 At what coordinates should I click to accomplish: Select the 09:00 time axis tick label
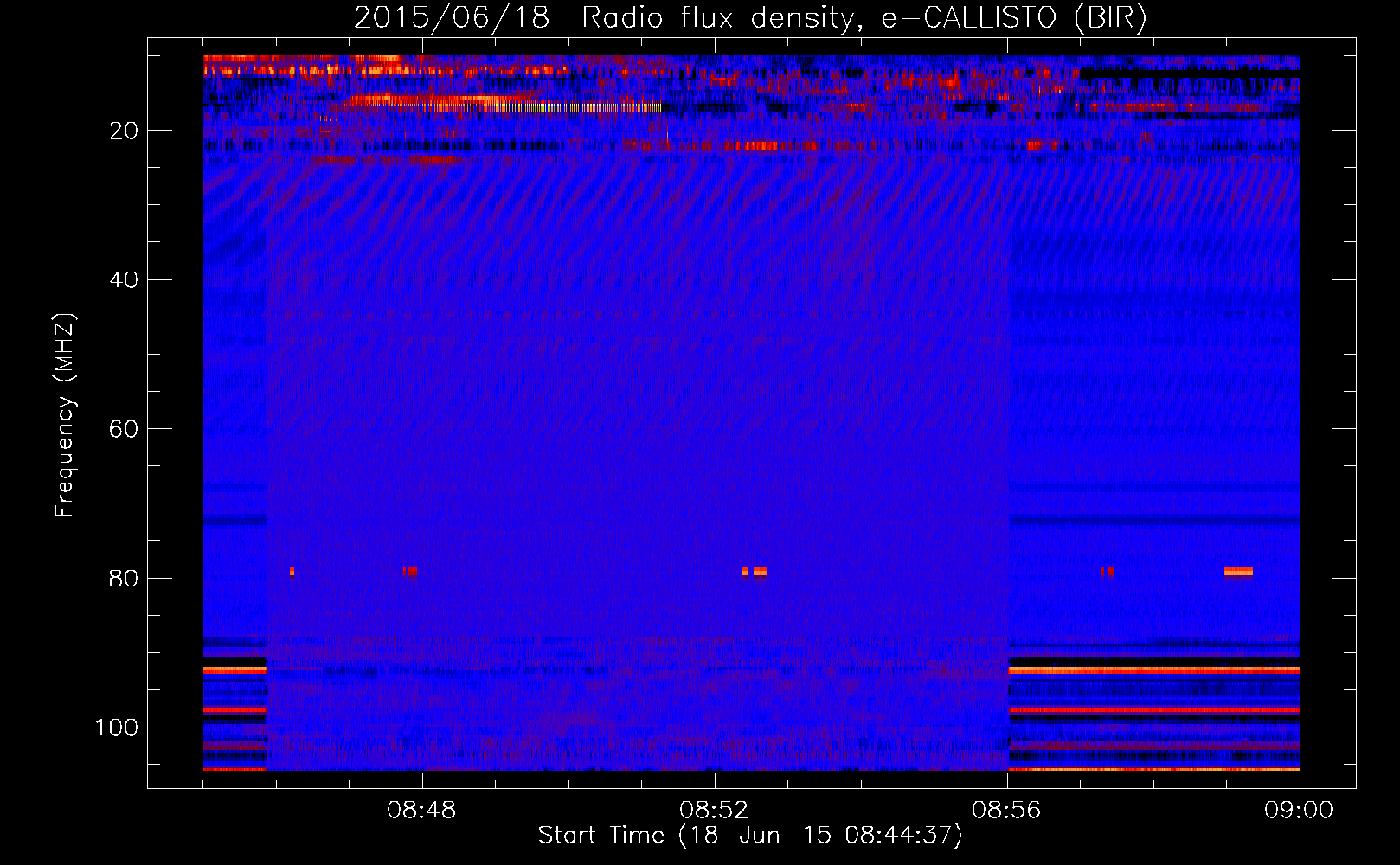[1299, 811]
